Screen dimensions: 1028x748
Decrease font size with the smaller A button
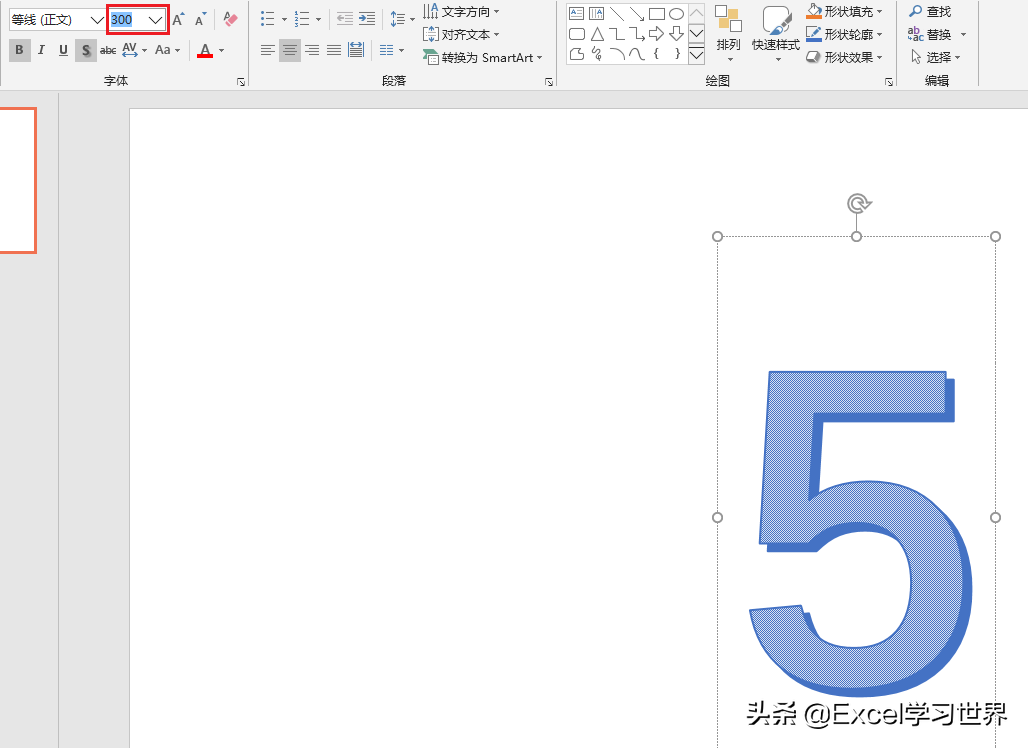tap(200, 20)
